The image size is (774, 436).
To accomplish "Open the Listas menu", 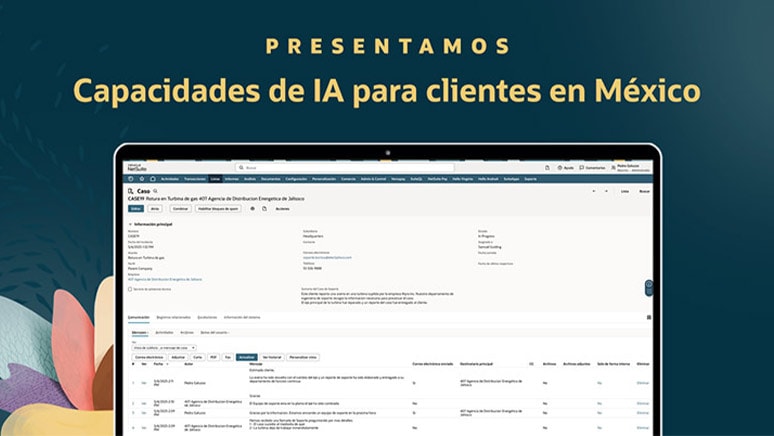I will (x=215, y=179).
